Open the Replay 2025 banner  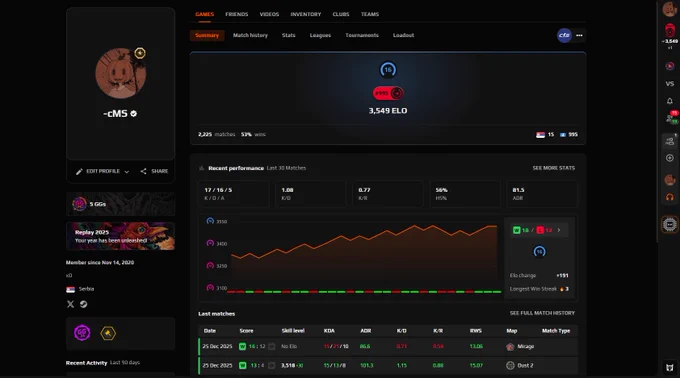(x=121, y=236)
